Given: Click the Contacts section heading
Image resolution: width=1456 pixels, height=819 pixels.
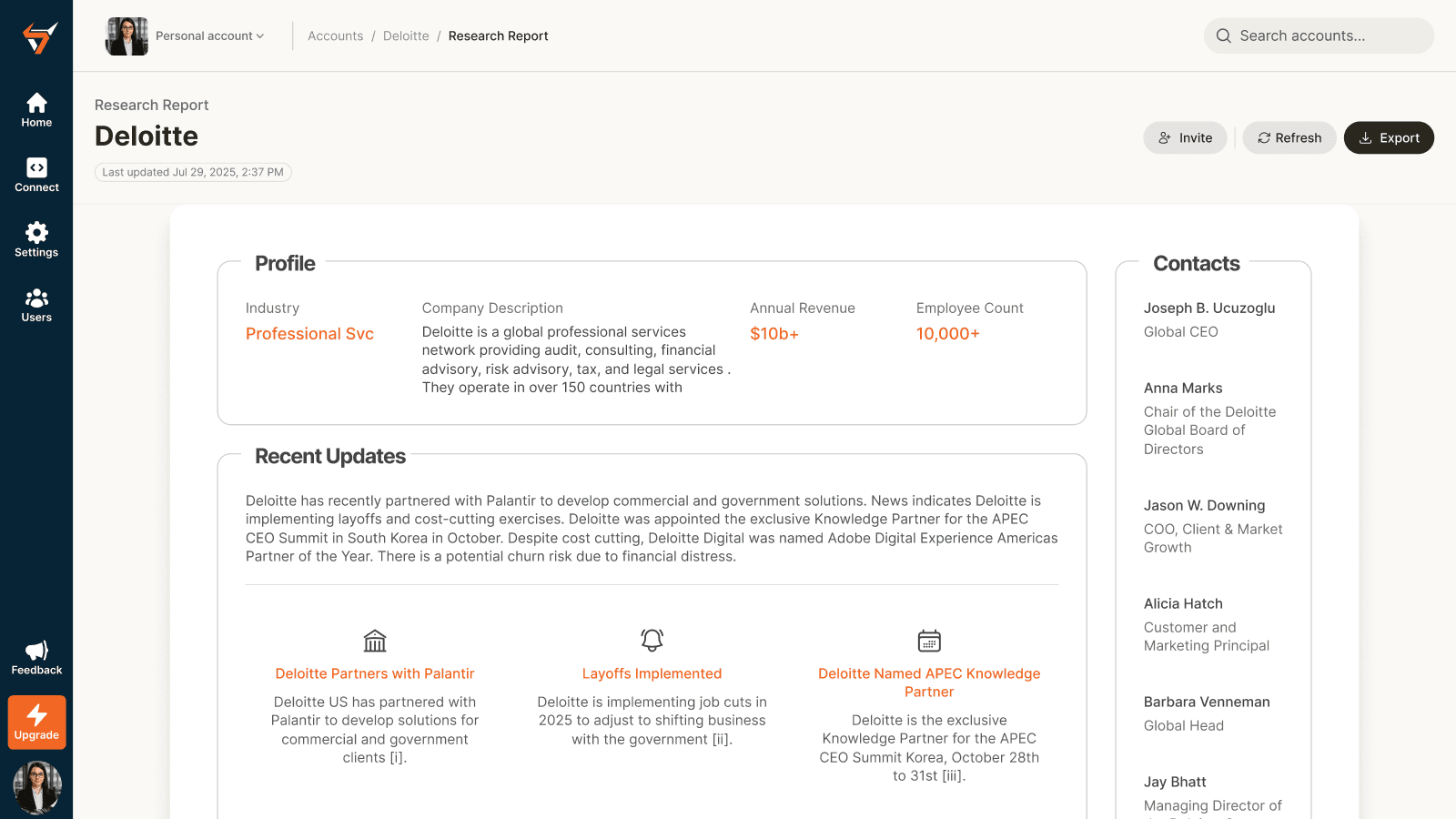Looking at the screenshot, I should 1197,264.
